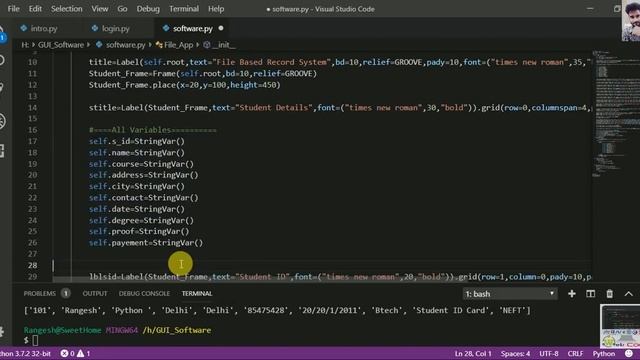Click the Explorer icon with badge in activity bar

coord(2,35)
